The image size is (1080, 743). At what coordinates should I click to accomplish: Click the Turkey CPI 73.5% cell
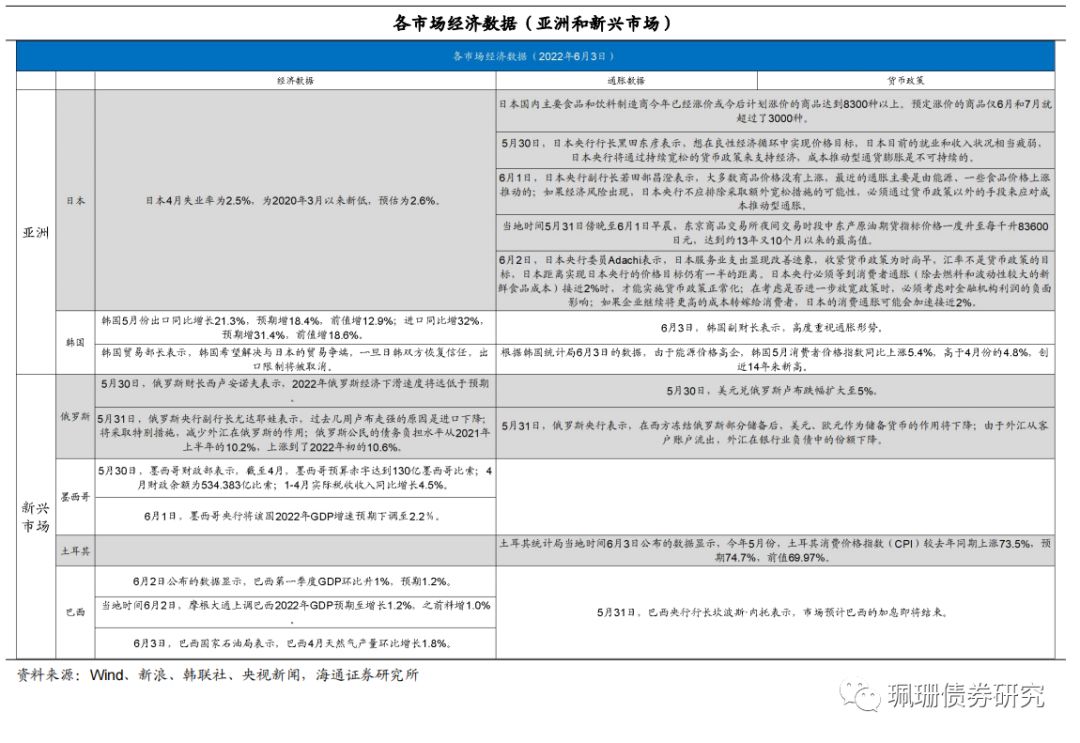(x=776, y=551)
